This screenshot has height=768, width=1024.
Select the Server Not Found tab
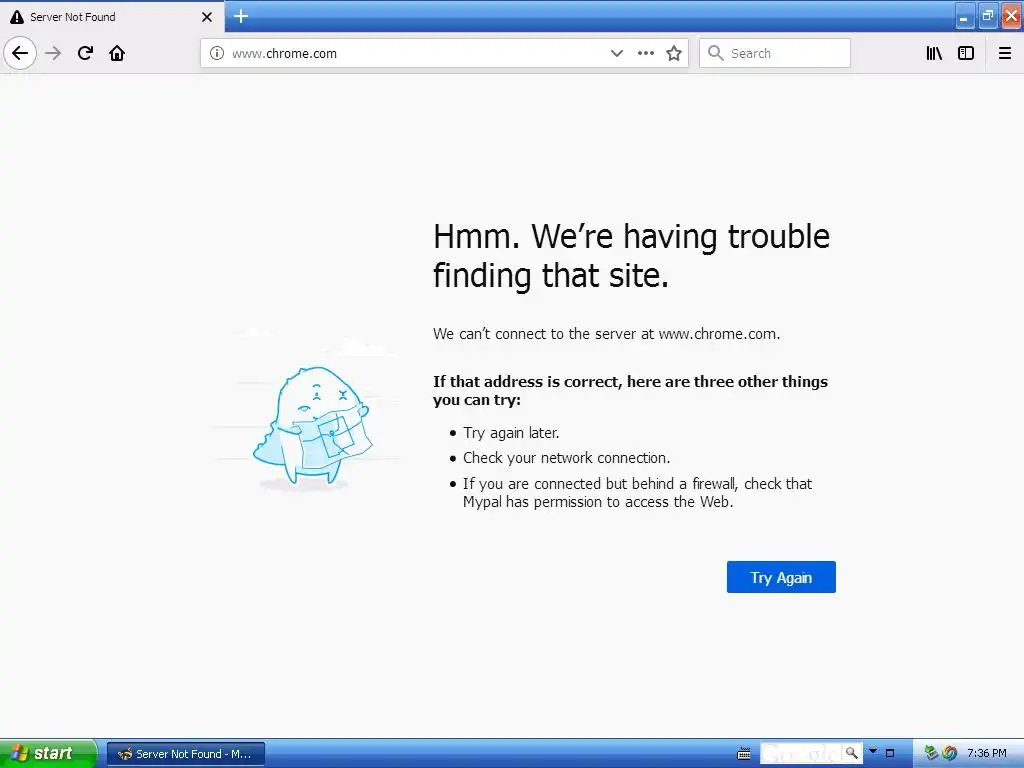coord(112,16)
